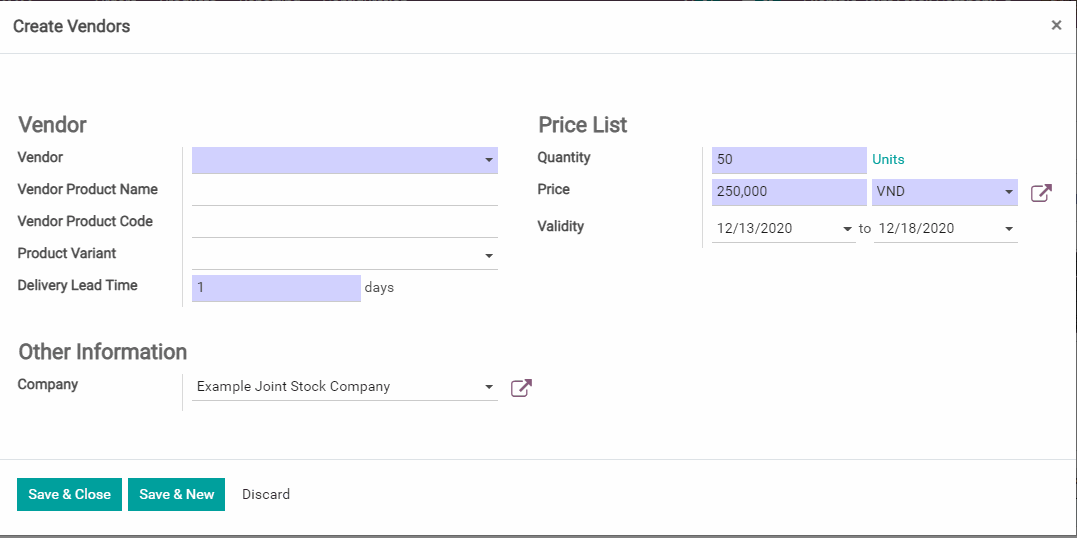Focus the Vendor Product Name field

click(x=344, y=192)
